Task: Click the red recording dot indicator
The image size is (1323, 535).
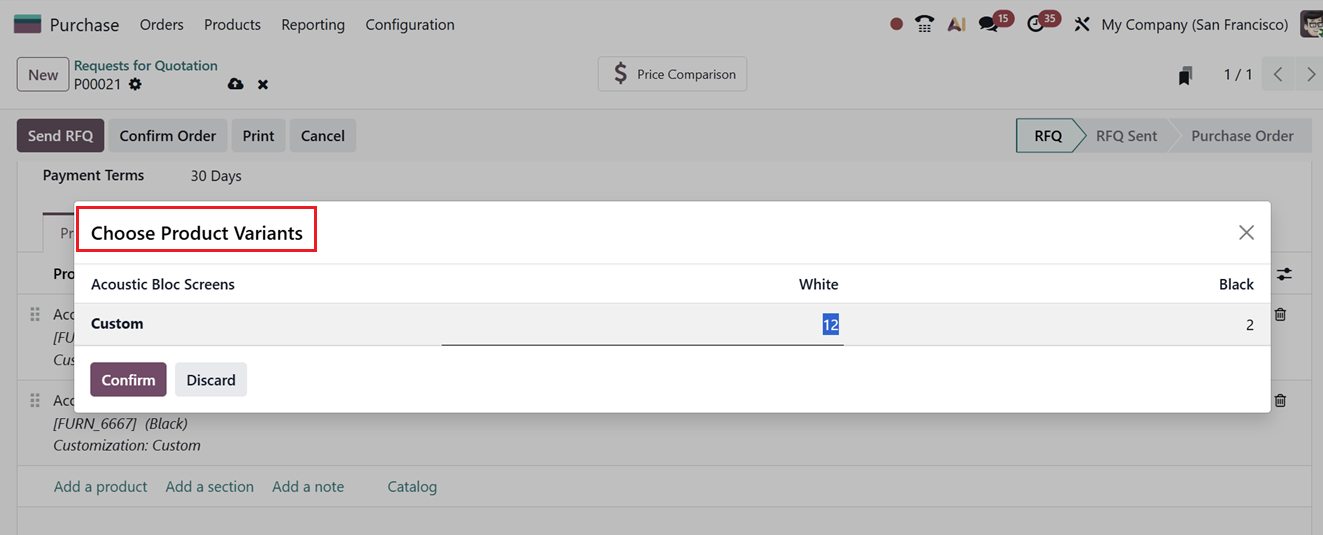Action: [896, 24]
